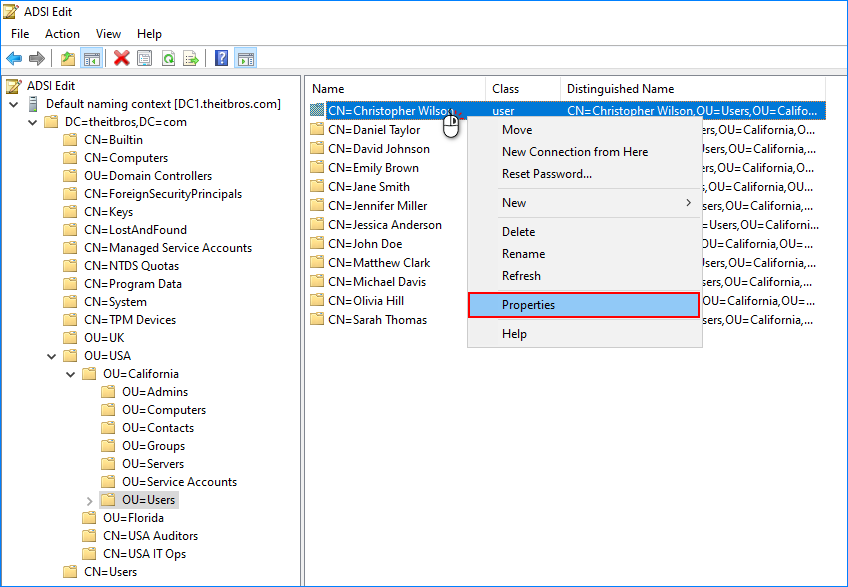Viewport: 848px width, 587px height.
Task: Select CN=ForeignSecurityPrincipals in tree
Action: (163, 194)
